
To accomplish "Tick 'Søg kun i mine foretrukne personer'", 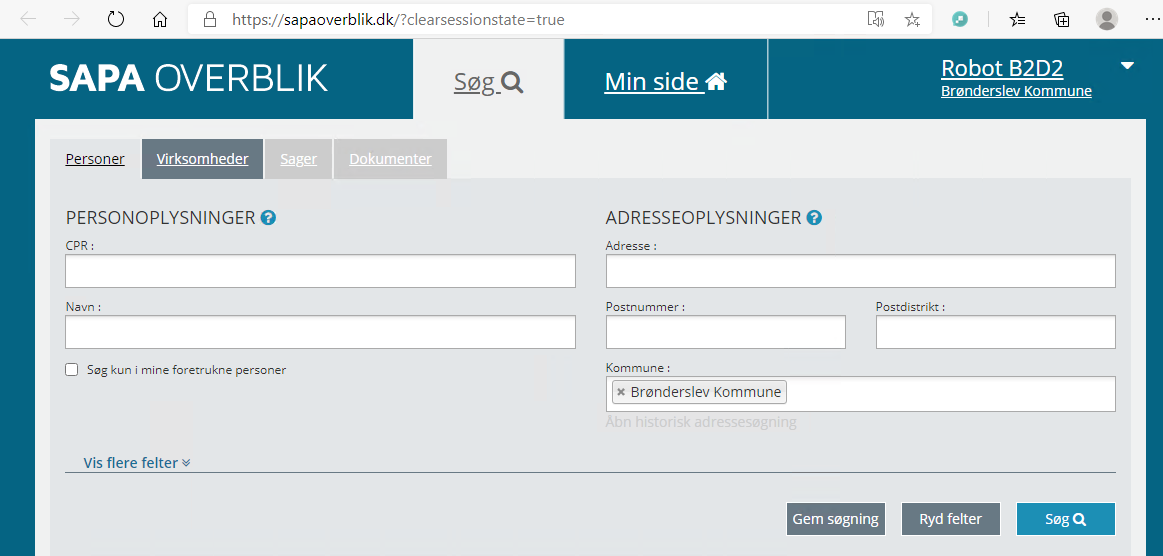I will click(x=72, y=369).
